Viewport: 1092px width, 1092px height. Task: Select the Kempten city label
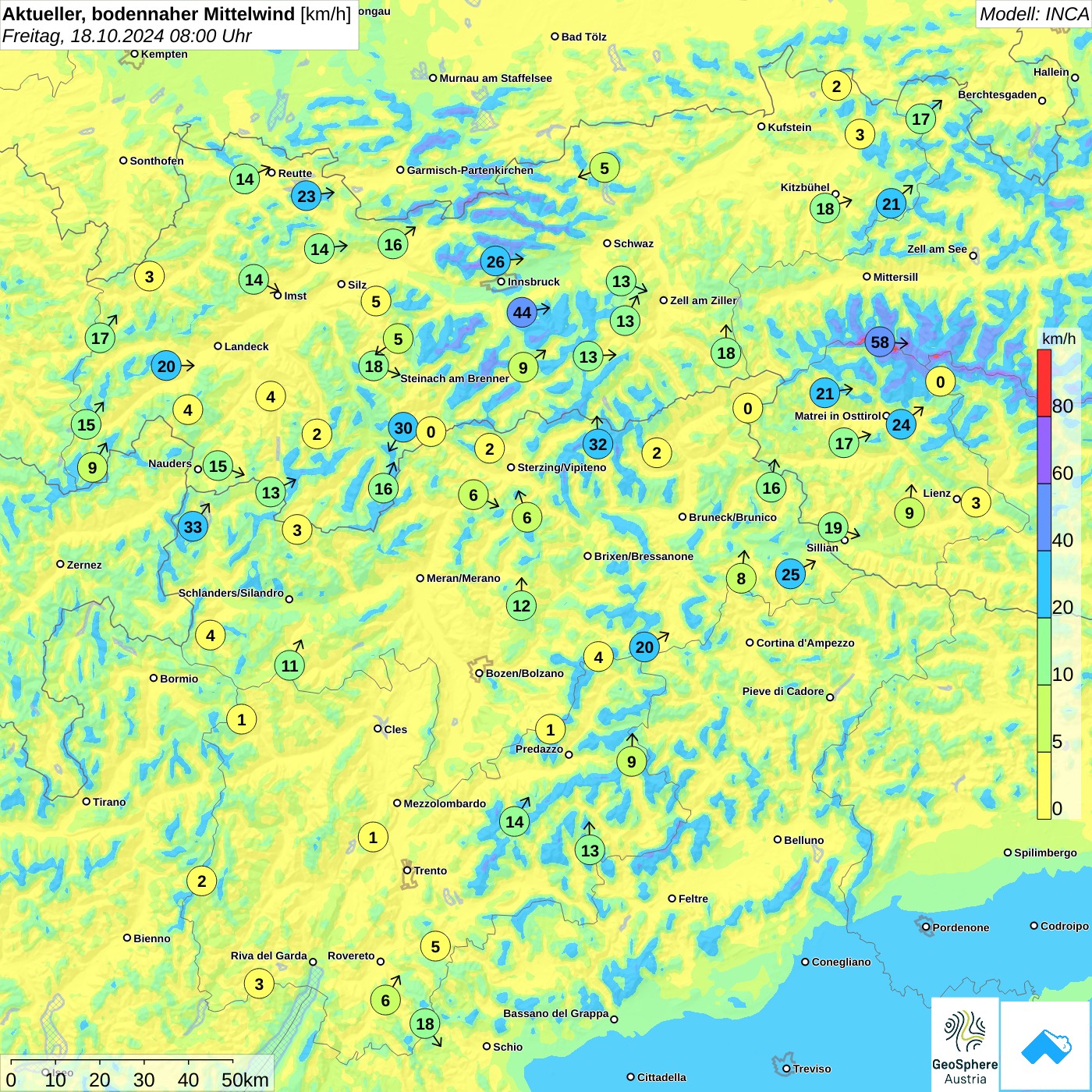coord(164,54)
